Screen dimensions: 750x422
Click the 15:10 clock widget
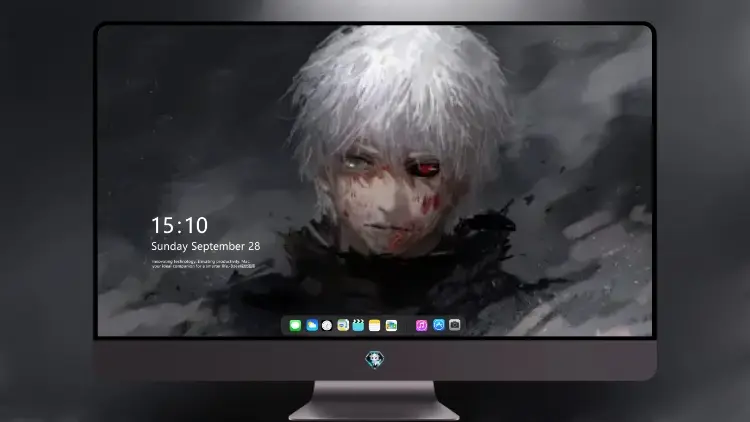(x=179, y=225)
